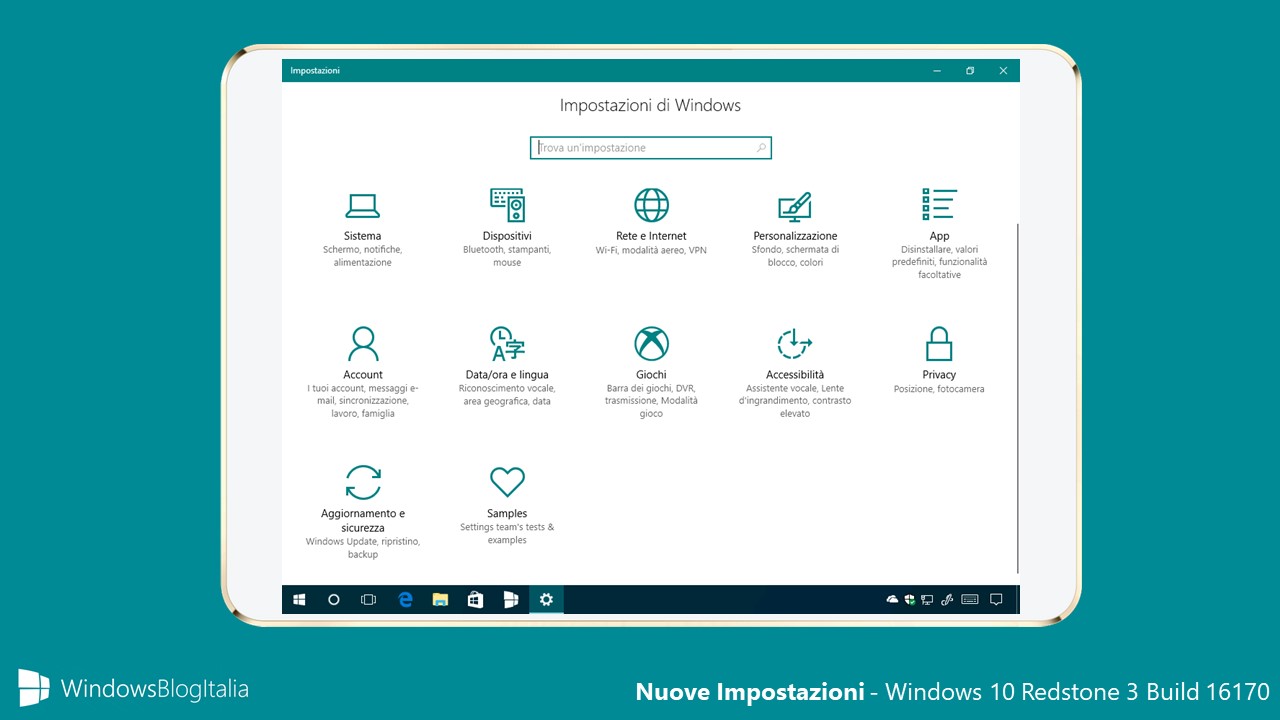The image size is (1280, 720).
Task: Open the Store bag icon on the taskbar
Action: [x=476, y=599]
